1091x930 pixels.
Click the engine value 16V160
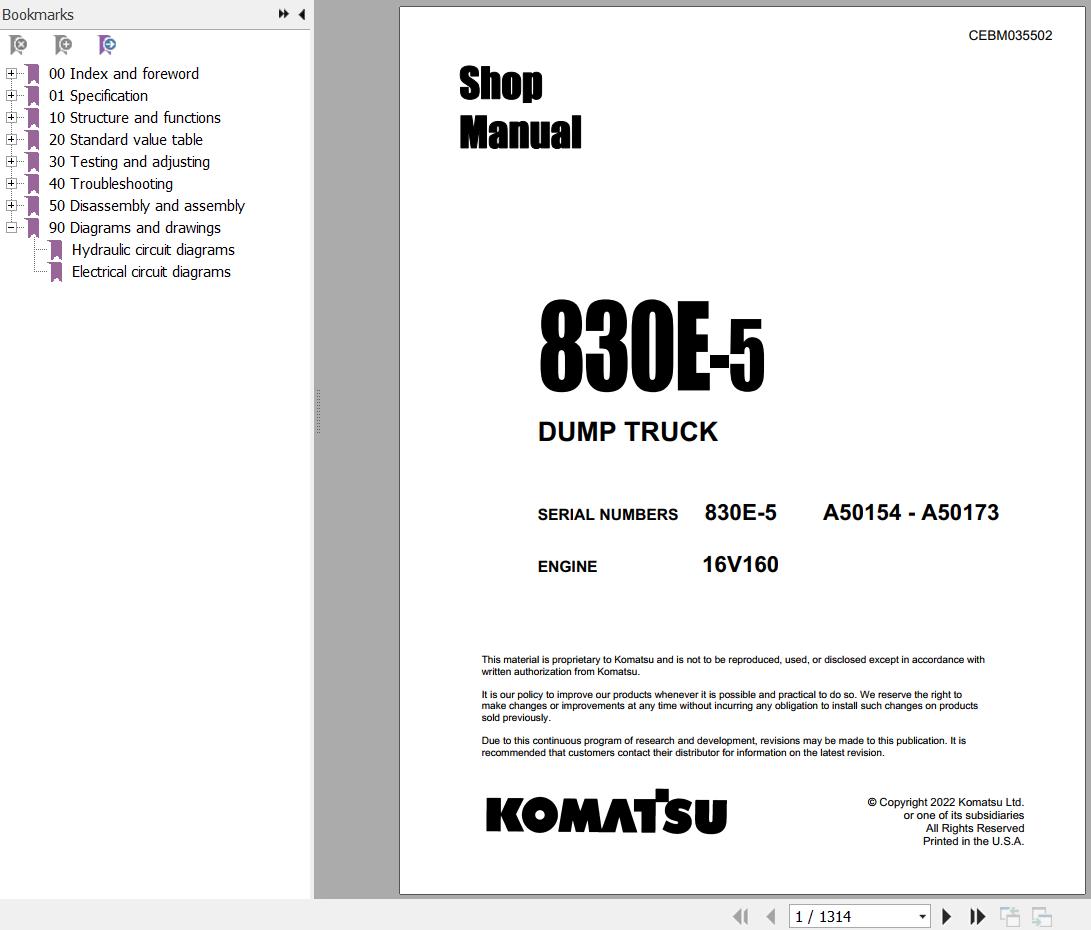(740, 564)
